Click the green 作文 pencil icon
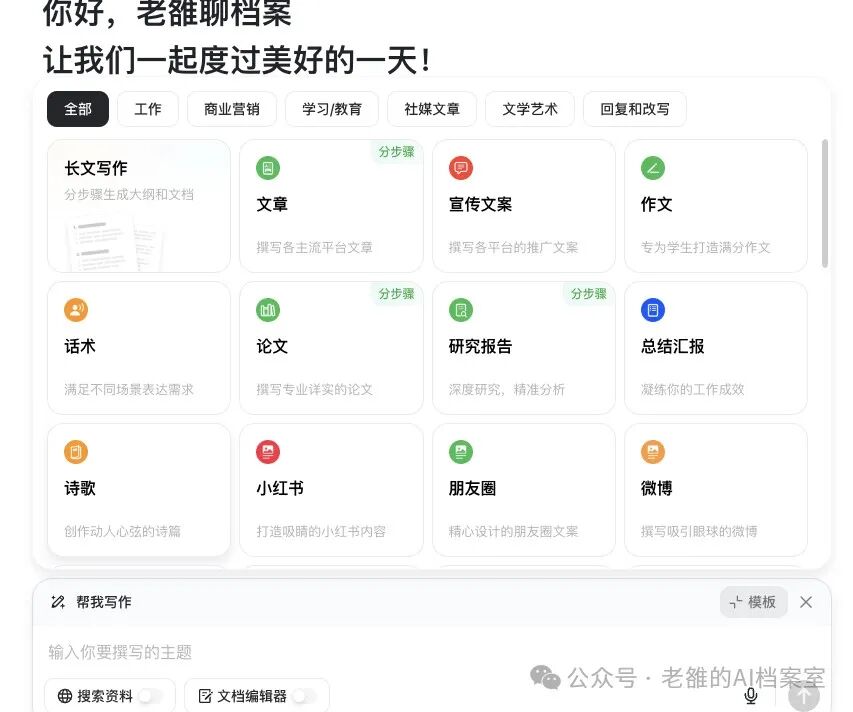 tap(653, 168)
